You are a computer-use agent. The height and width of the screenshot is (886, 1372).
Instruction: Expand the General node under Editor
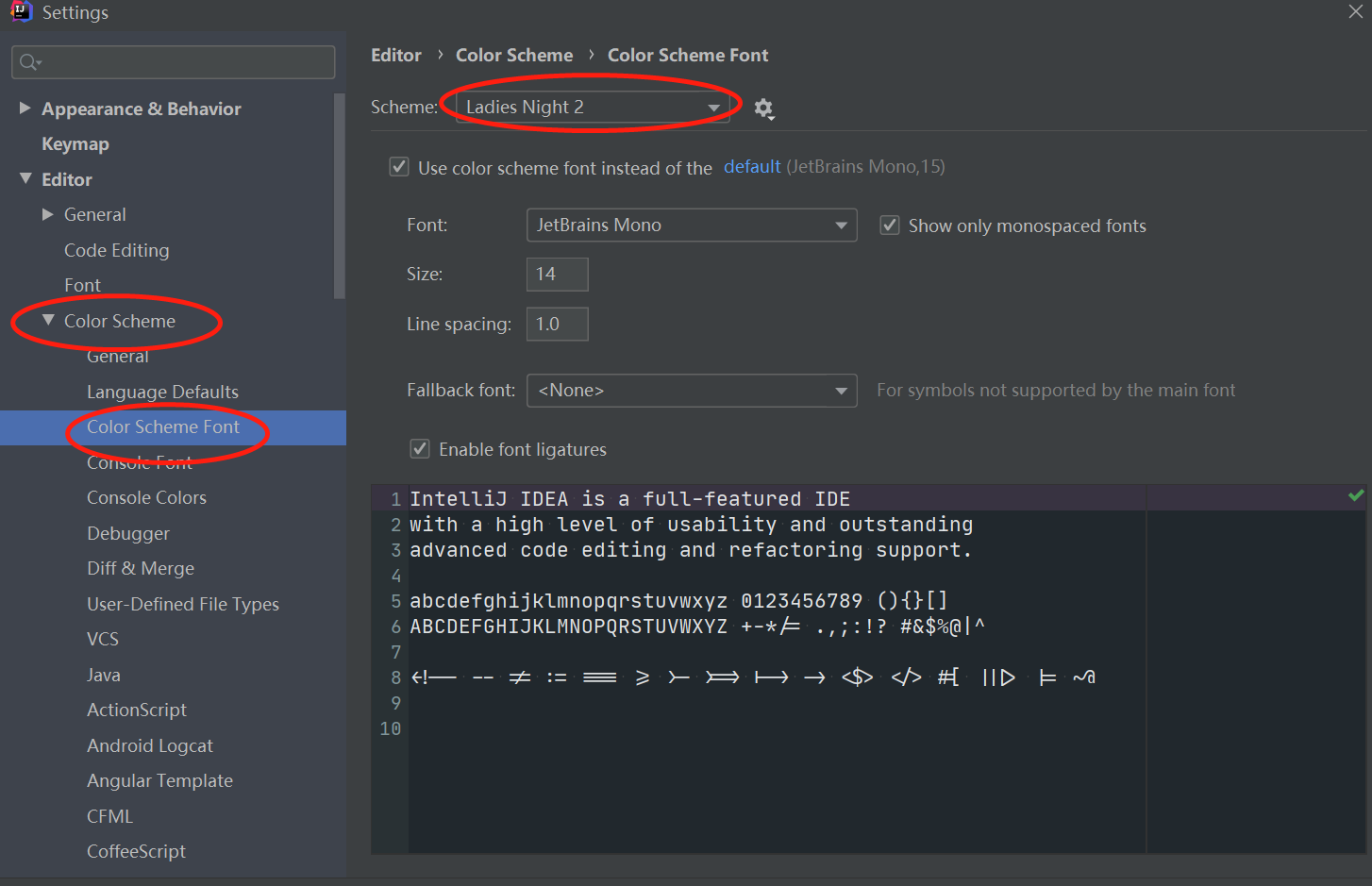tap(48, 214)
